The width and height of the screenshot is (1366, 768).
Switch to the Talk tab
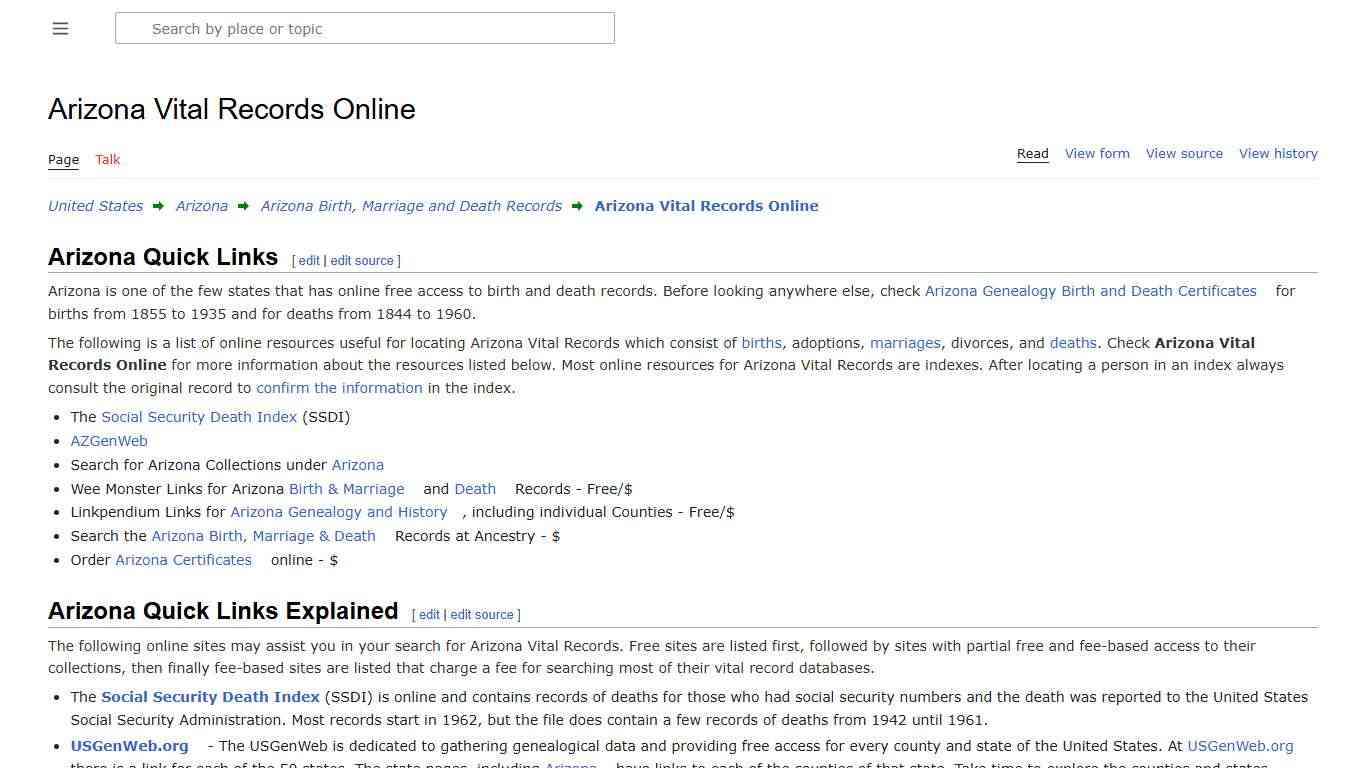[108, 160]
